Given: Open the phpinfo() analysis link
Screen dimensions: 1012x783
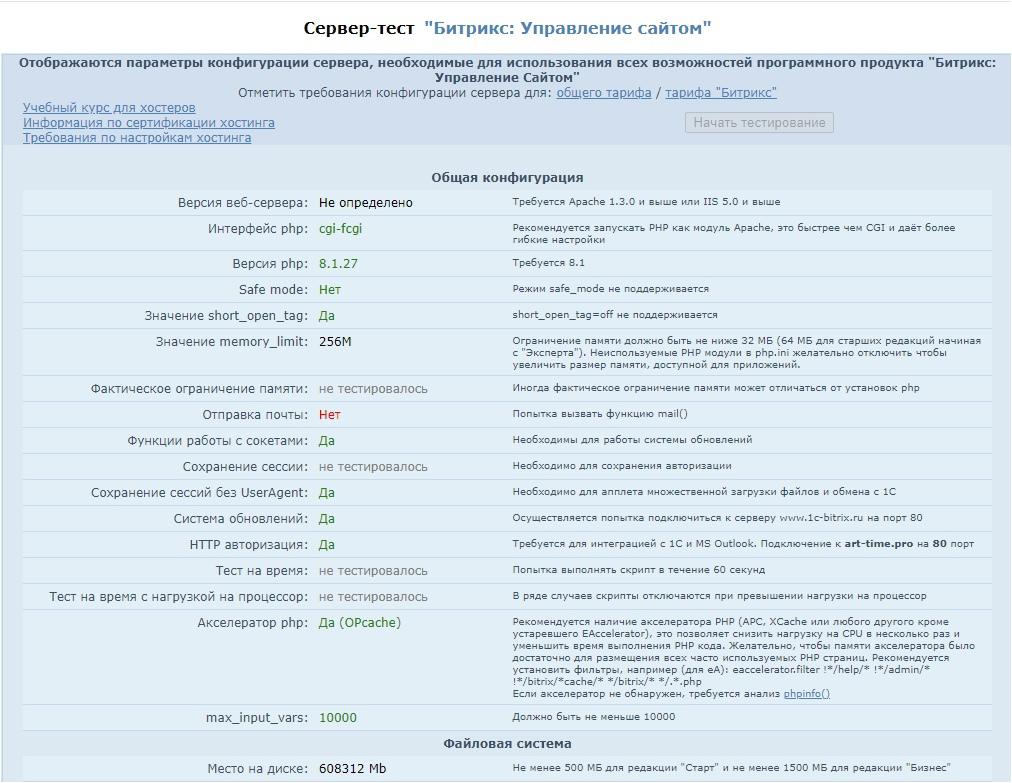Looking at the screenshot, I should point(806,693).
